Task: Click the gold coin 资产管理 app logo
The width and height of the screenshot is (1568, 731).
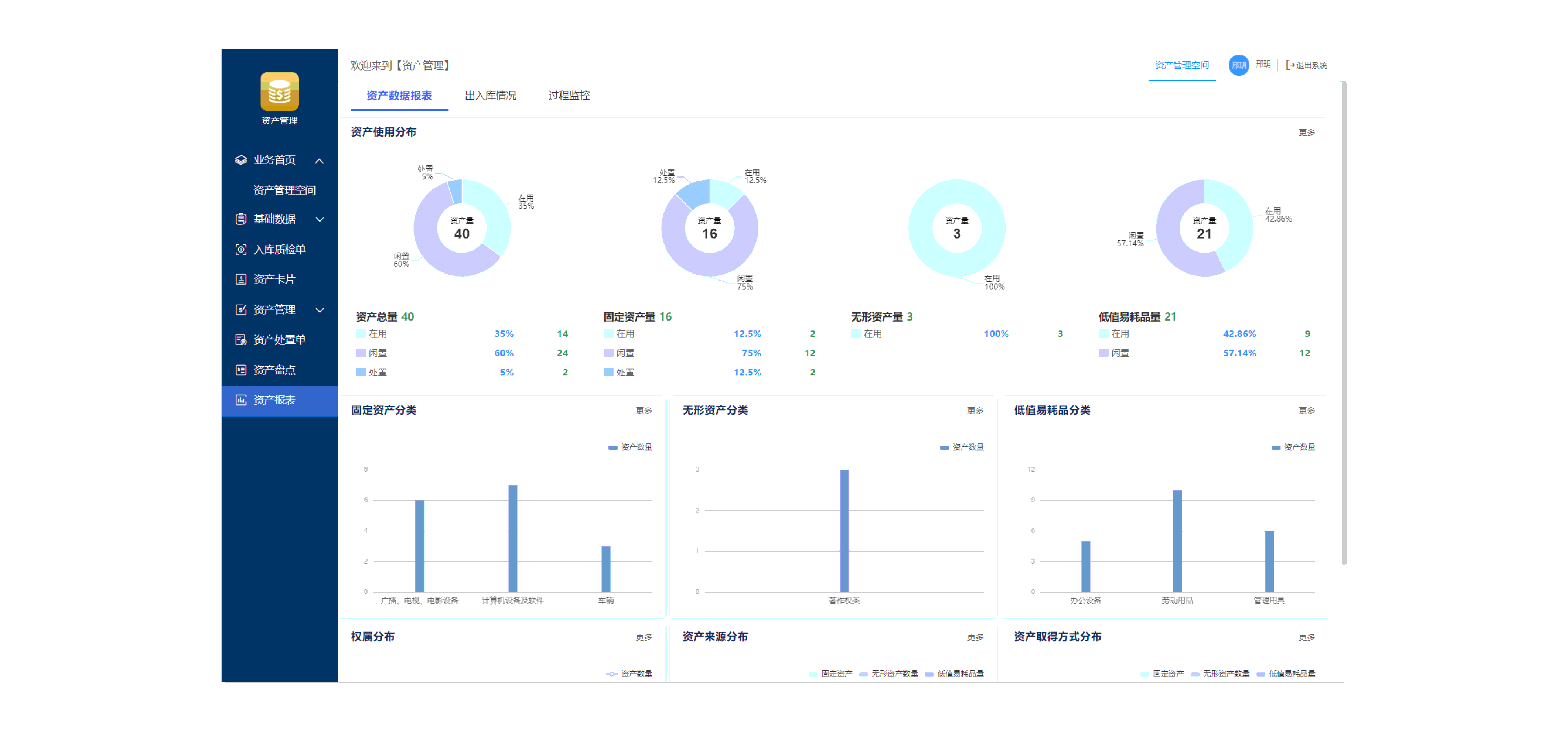Action: point(279,92)
